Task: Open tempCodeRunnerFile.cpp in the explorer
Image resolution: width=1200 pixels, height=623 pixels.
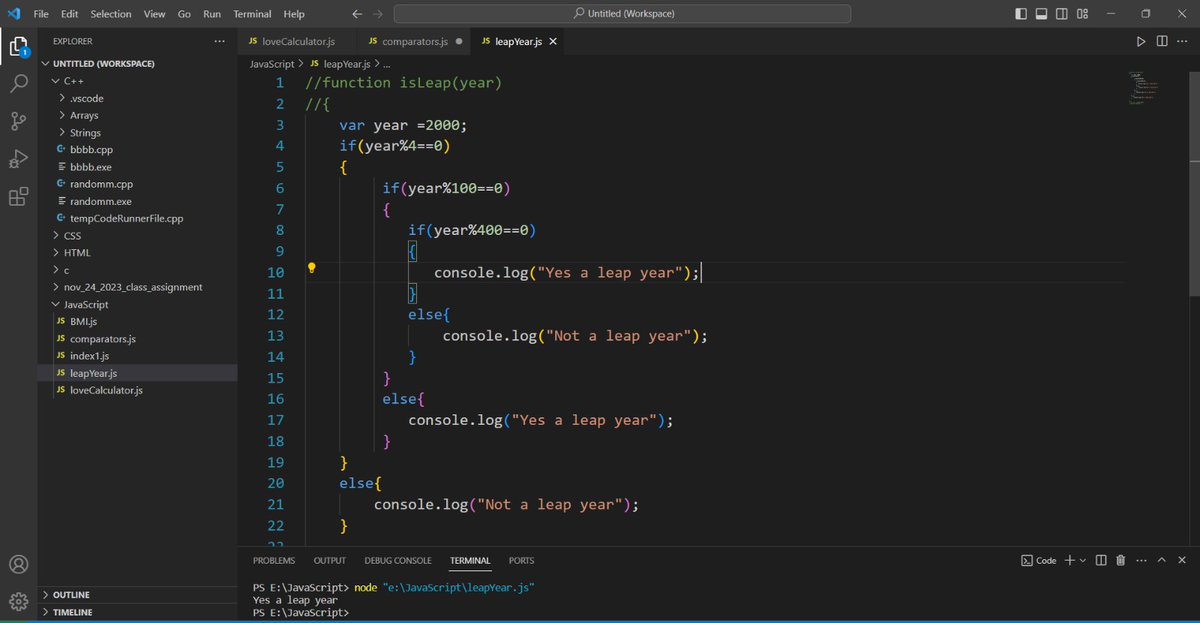Action: (x=138, y=218)
